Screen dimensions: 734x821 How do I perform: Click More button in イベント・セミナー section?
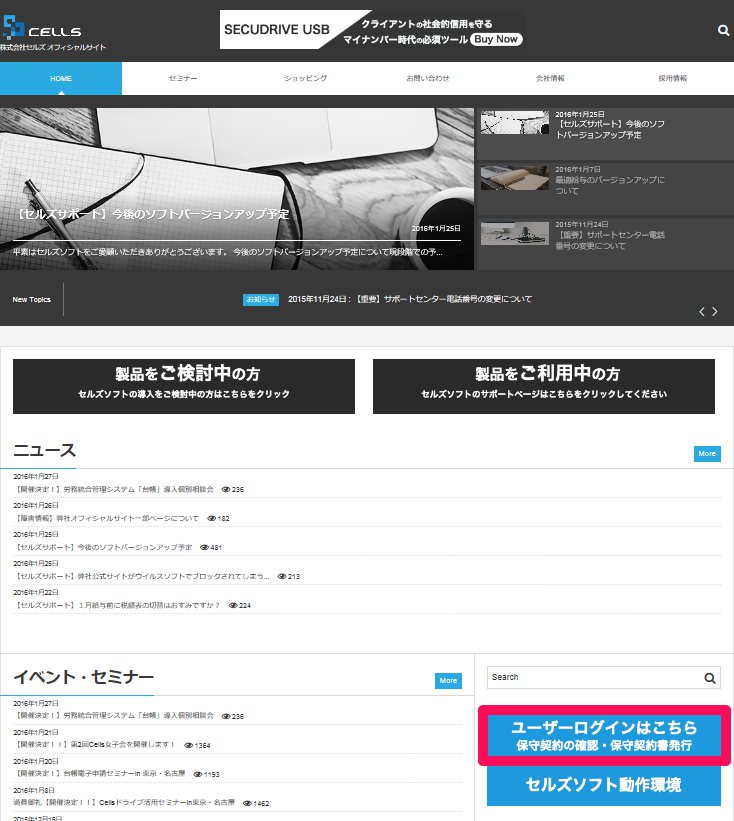click(448, 681)
